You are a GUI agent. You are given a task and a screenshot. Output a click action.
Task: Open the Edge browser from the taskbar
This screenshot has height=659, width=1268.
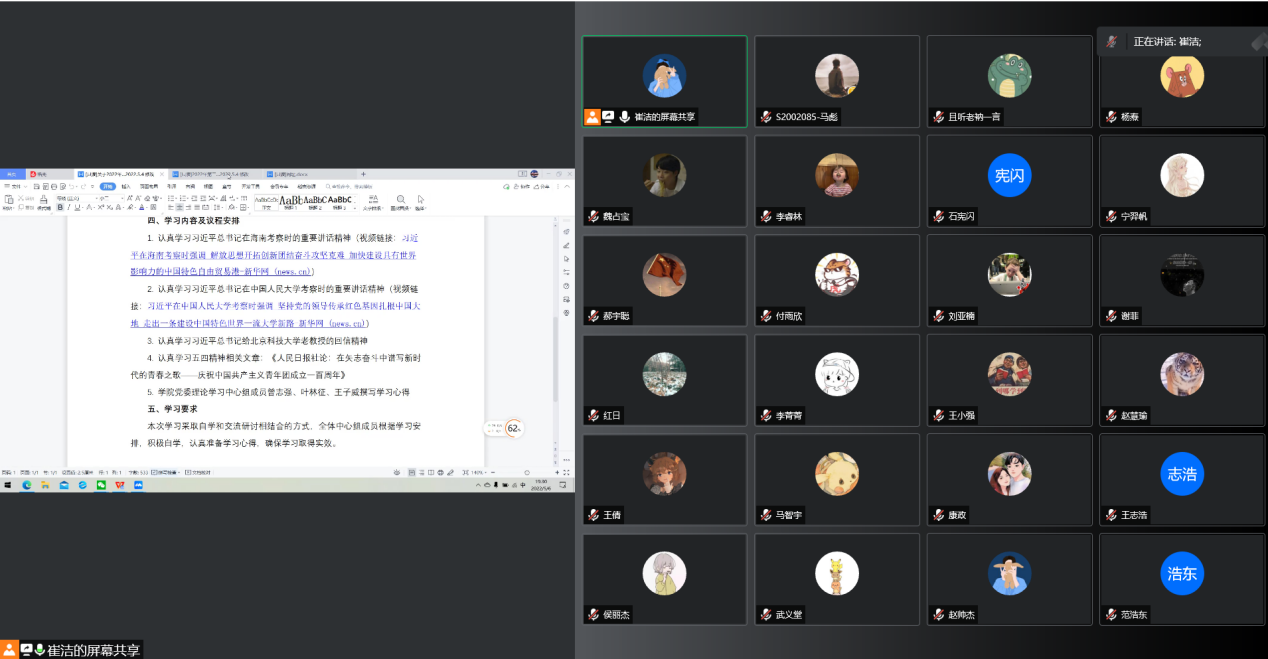pyautogui.click(x=27, y=485)
